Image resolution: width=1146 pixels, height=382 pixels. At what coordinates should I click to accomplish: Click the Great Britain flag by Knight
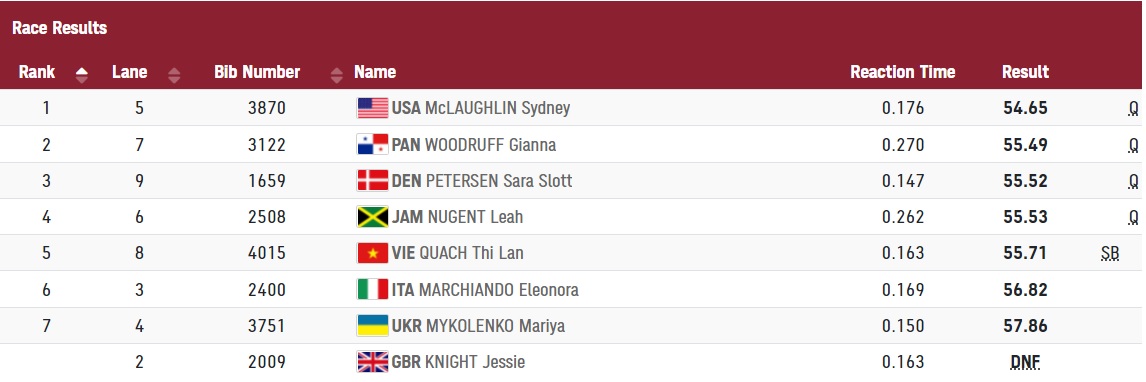372,362
